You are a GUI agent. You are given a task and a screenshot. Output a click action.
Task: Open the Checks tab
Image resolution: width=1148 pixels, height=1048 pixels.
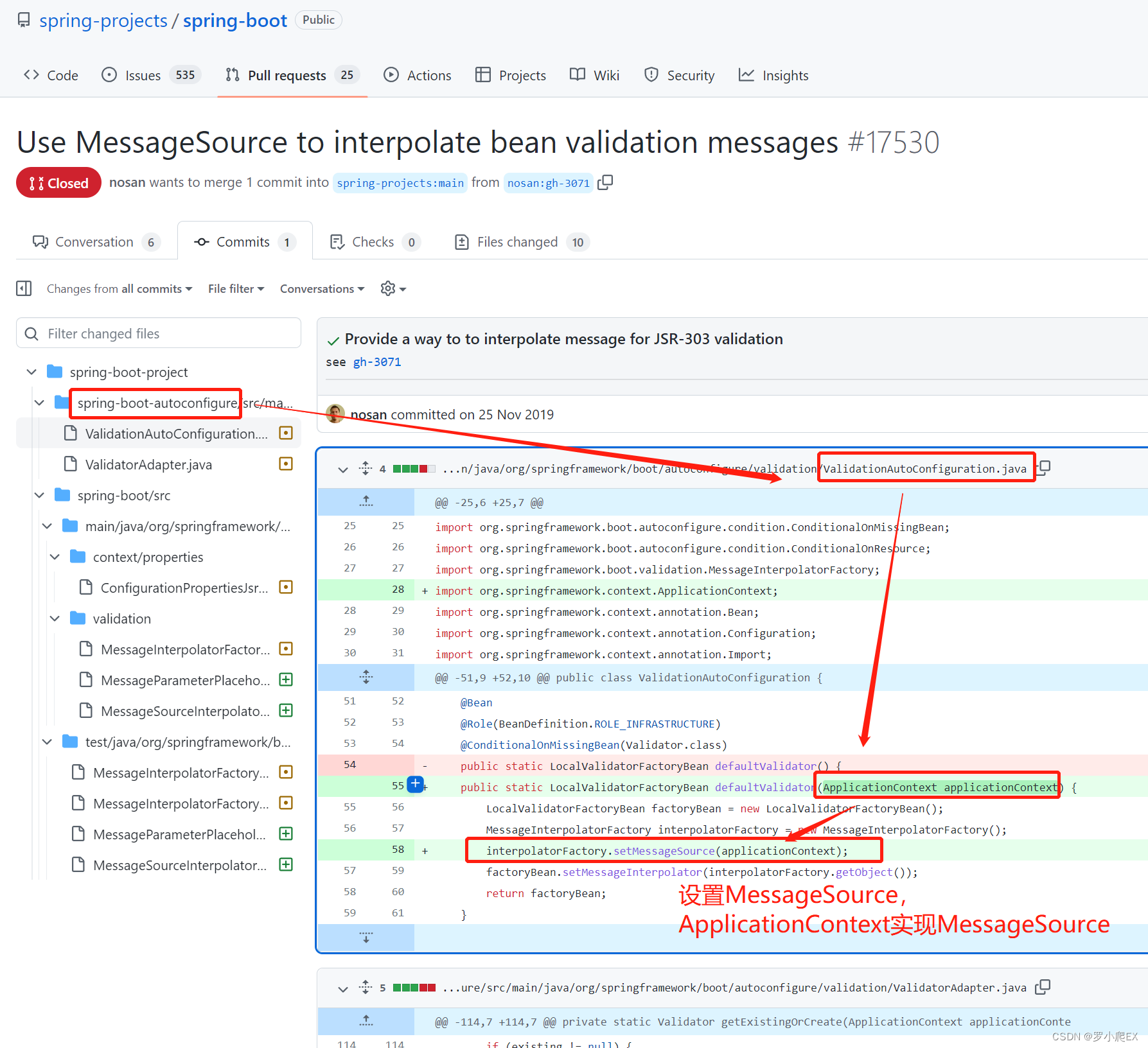pos(373,241)
